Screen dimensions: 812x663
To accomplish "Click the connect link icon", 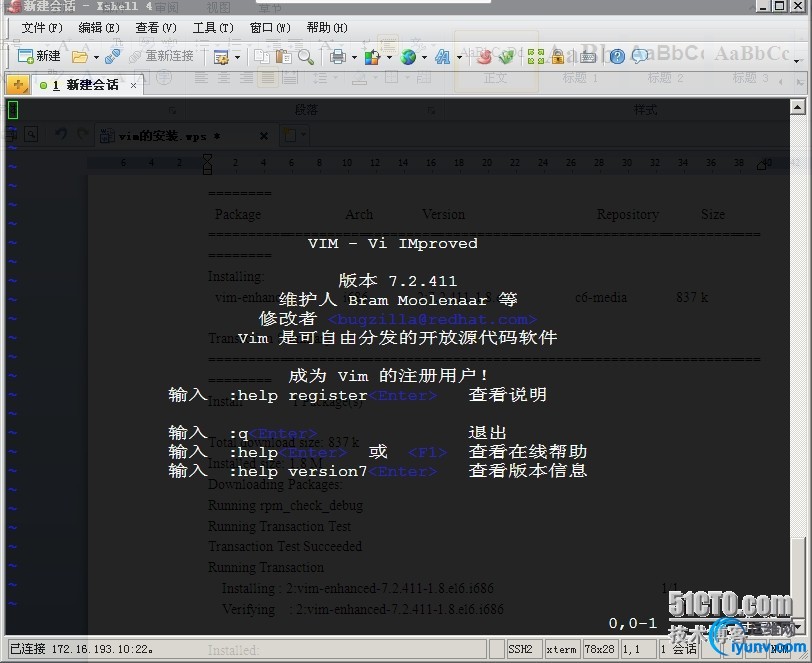I will 112,56.
